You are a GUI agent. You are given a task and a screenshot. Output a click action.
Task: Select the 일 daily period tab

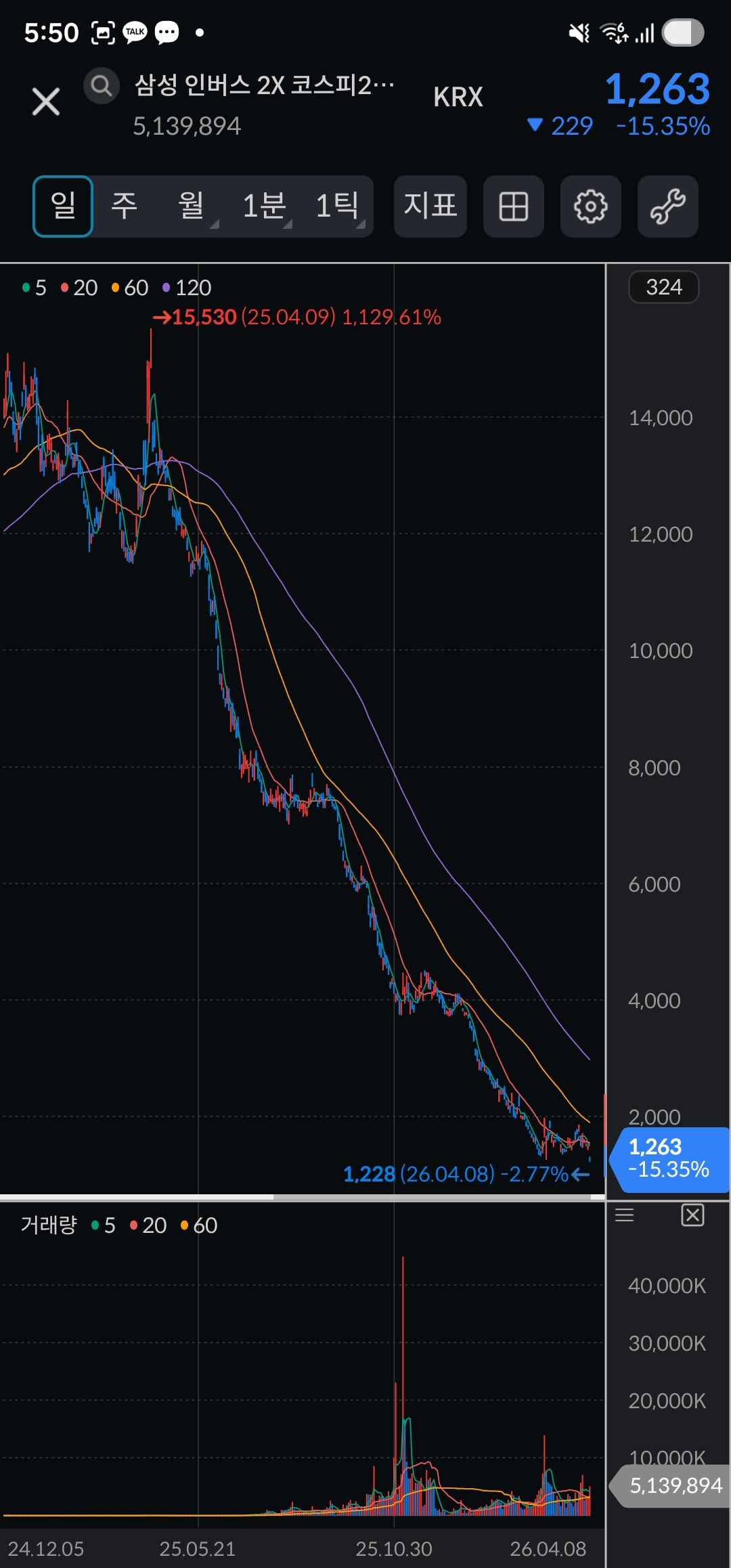pyautogui.click(x=63, y=206)
